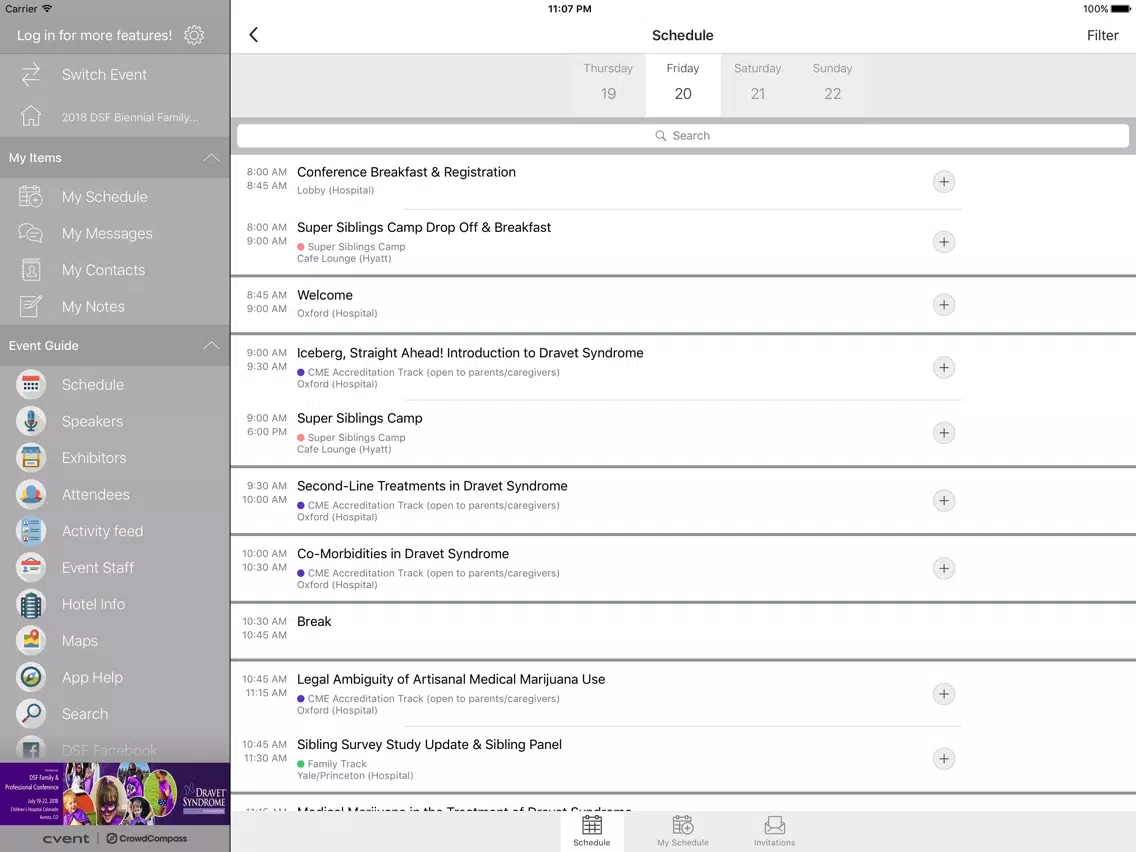Select Schedule icon in Event Guide

(x=30, y=385)
